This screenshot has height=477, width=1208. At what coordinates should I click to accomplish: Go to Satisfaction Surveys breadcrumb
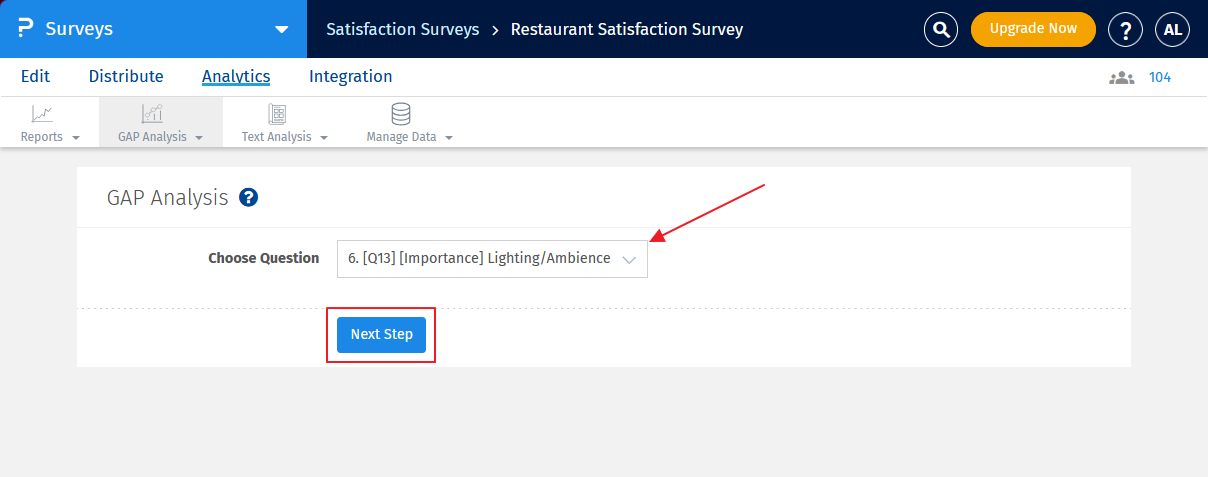point(402,29)
